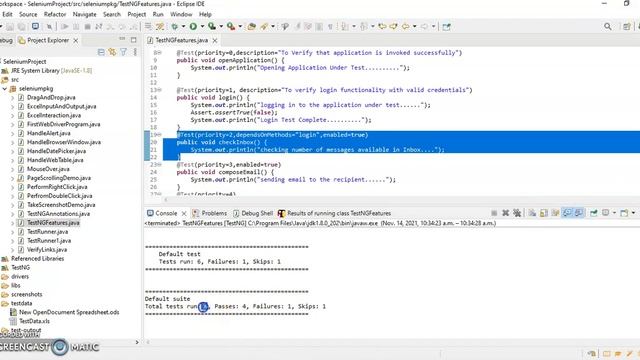The width and height of the screenshot is (640, 360).
Task: Click Clear Console icon
Action: click(x=532, y=213)
